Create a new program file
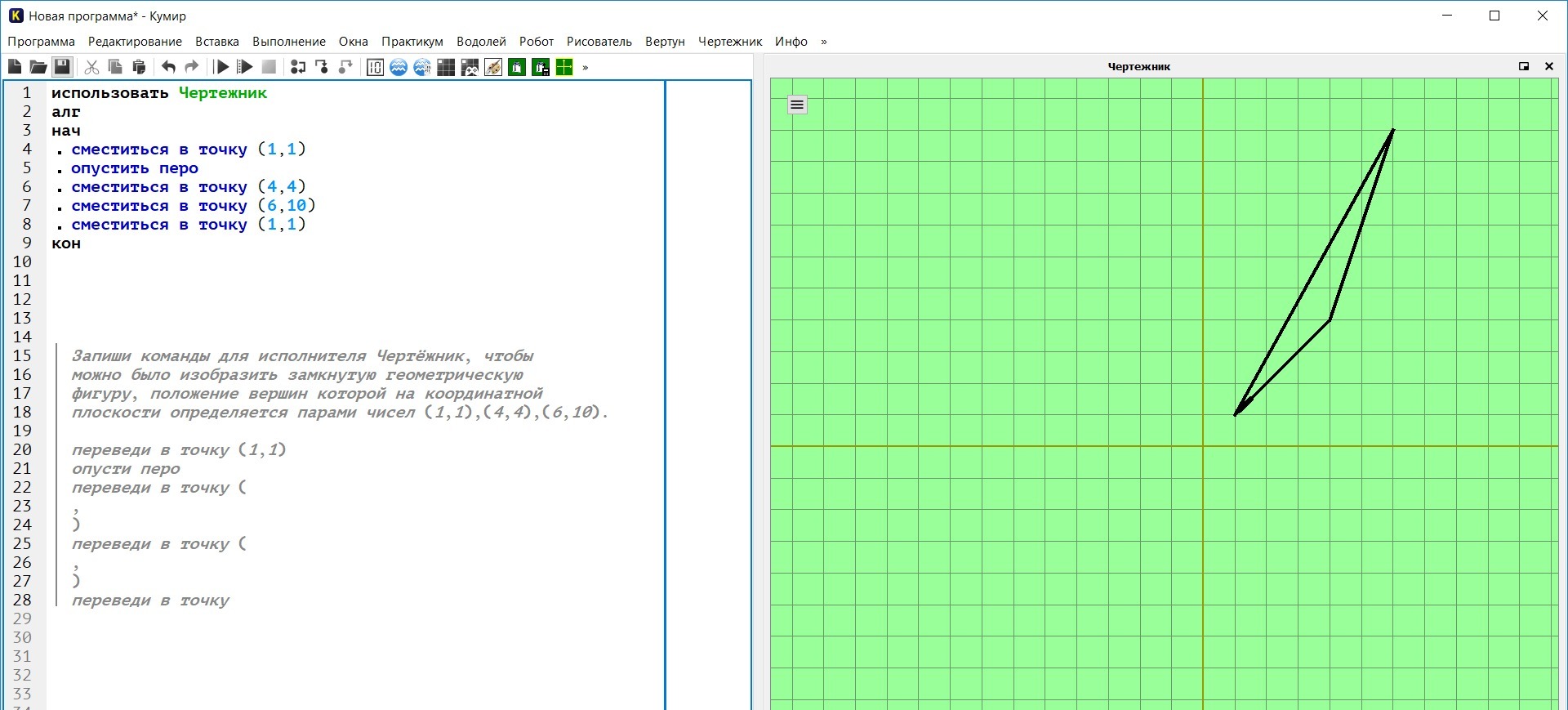The height and width of the screenshot is (710, 1568). pos(15,67)
